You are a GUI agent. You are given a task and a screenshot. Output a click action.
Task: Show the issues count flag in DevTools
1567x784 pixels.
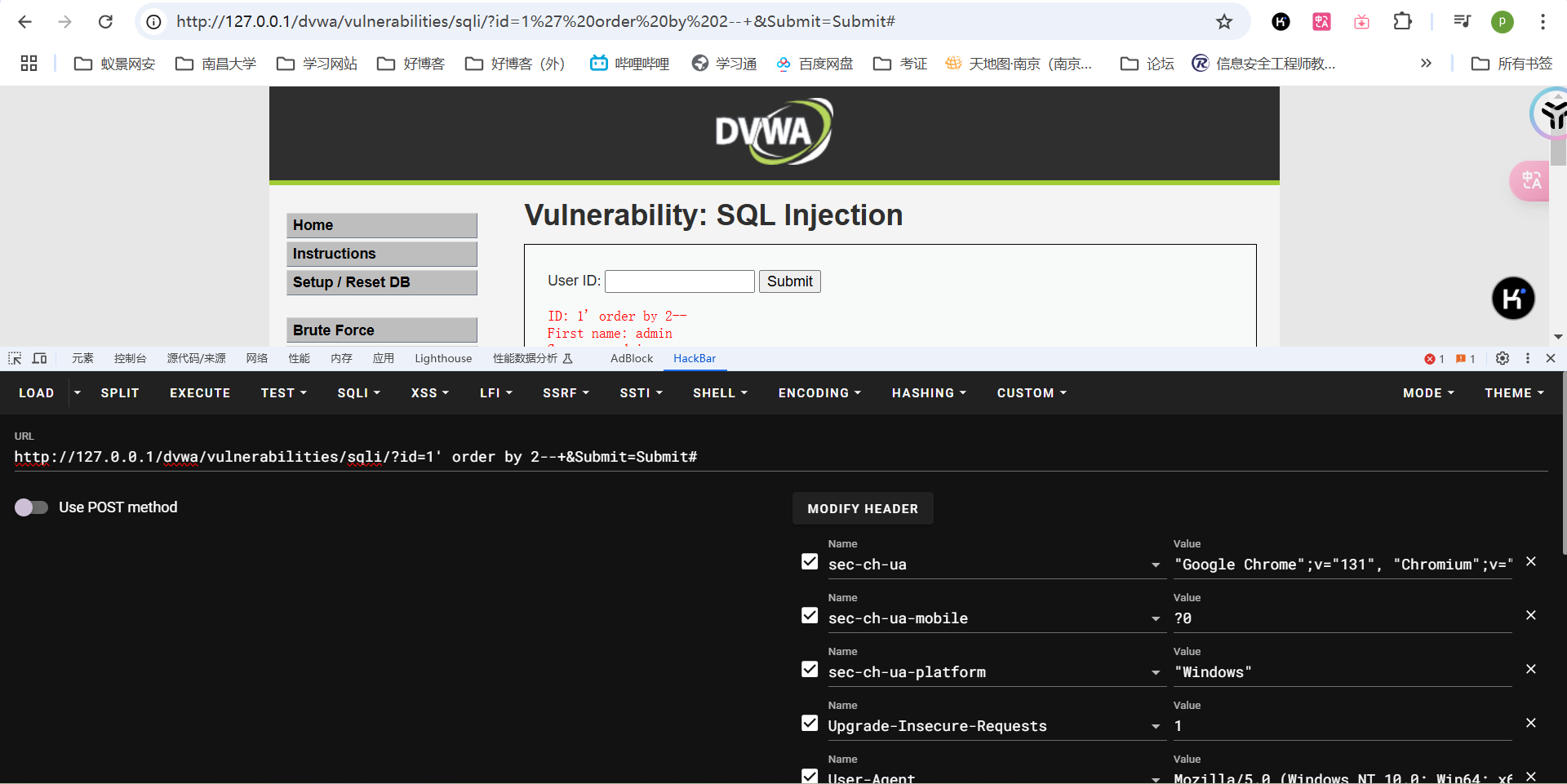[x=1466, y=359]
